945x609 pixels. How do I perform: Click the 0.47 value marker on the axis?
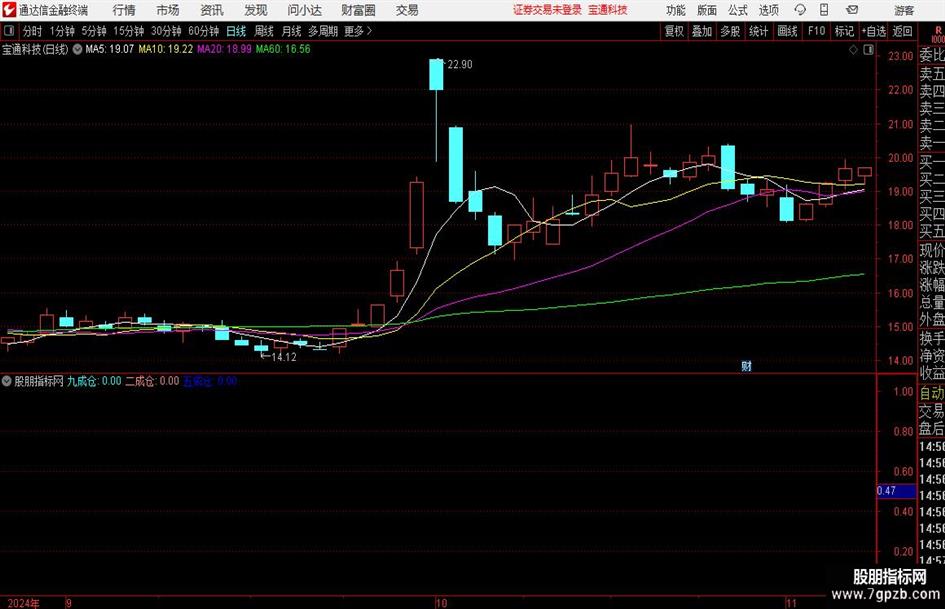(x=896, y=491)
